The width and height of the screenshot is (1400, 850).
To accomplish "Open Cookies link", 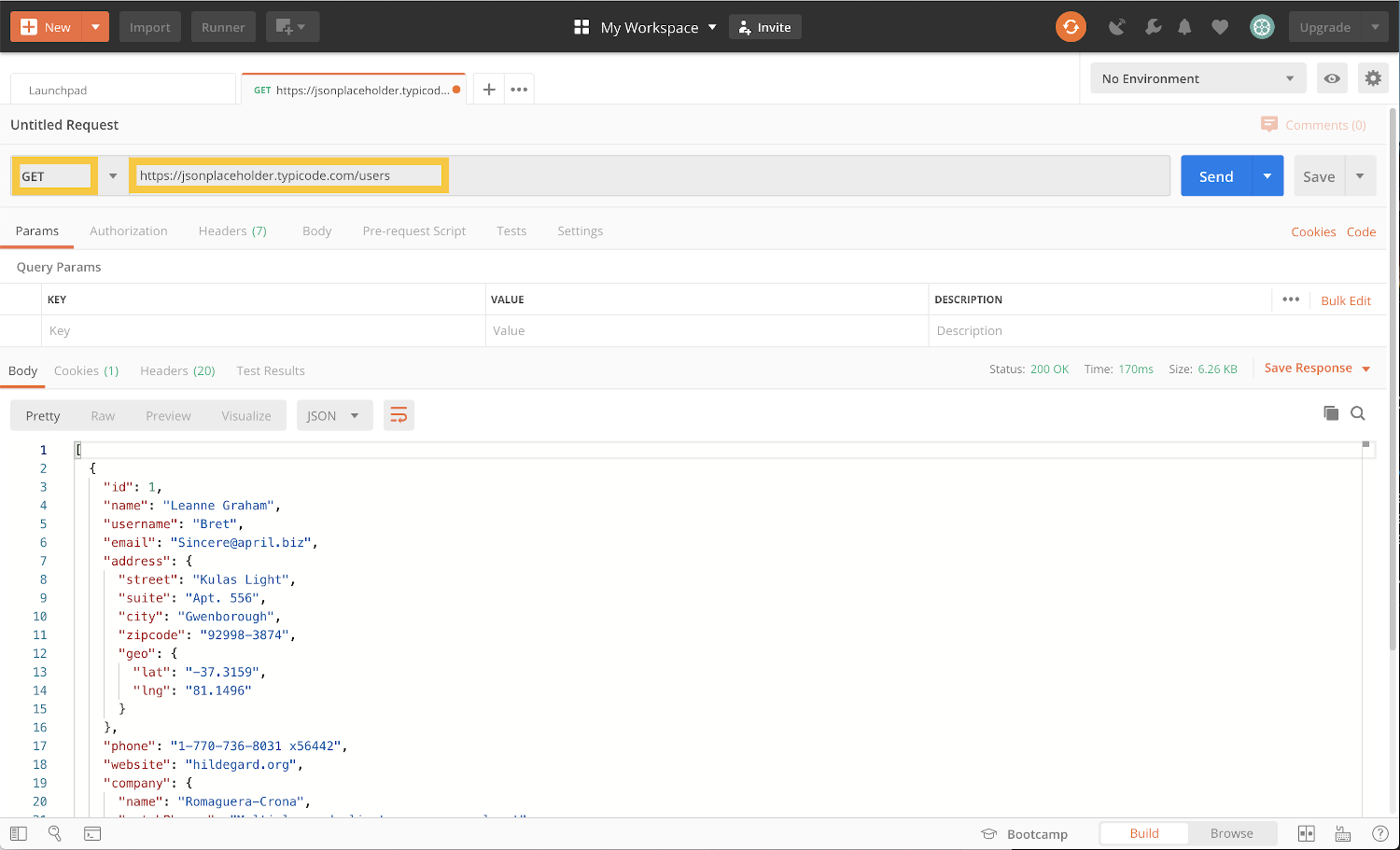I will tap(1313, 231).
